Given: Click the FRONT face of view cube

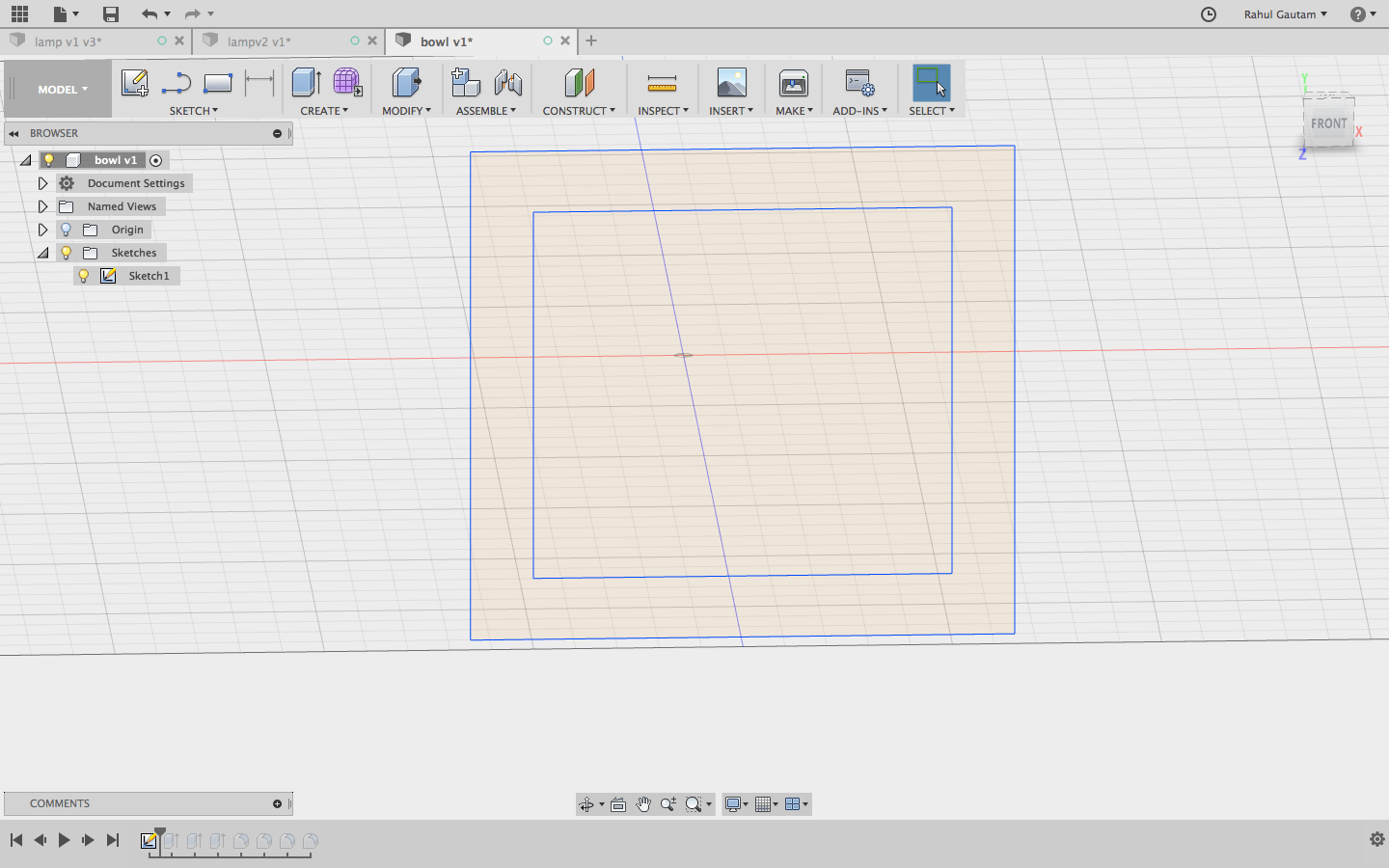Looking at the screenshot, I should coord(1328,123).
